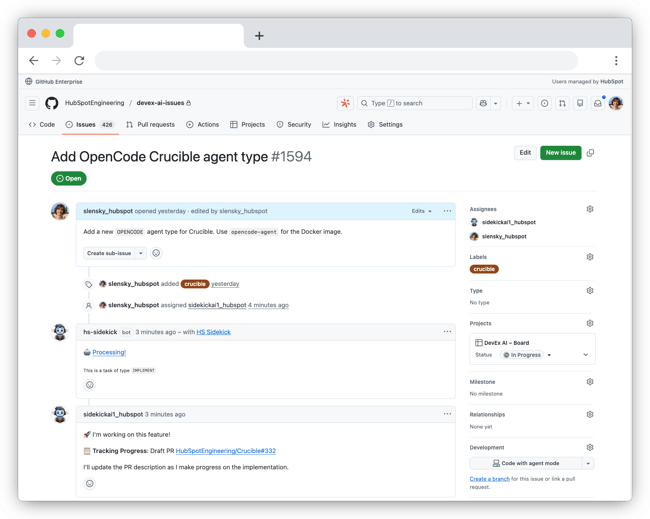The width and height of the screenshot is (650, 519).
Task: Add a reaction to the issue description
Action: pos(156,253)
